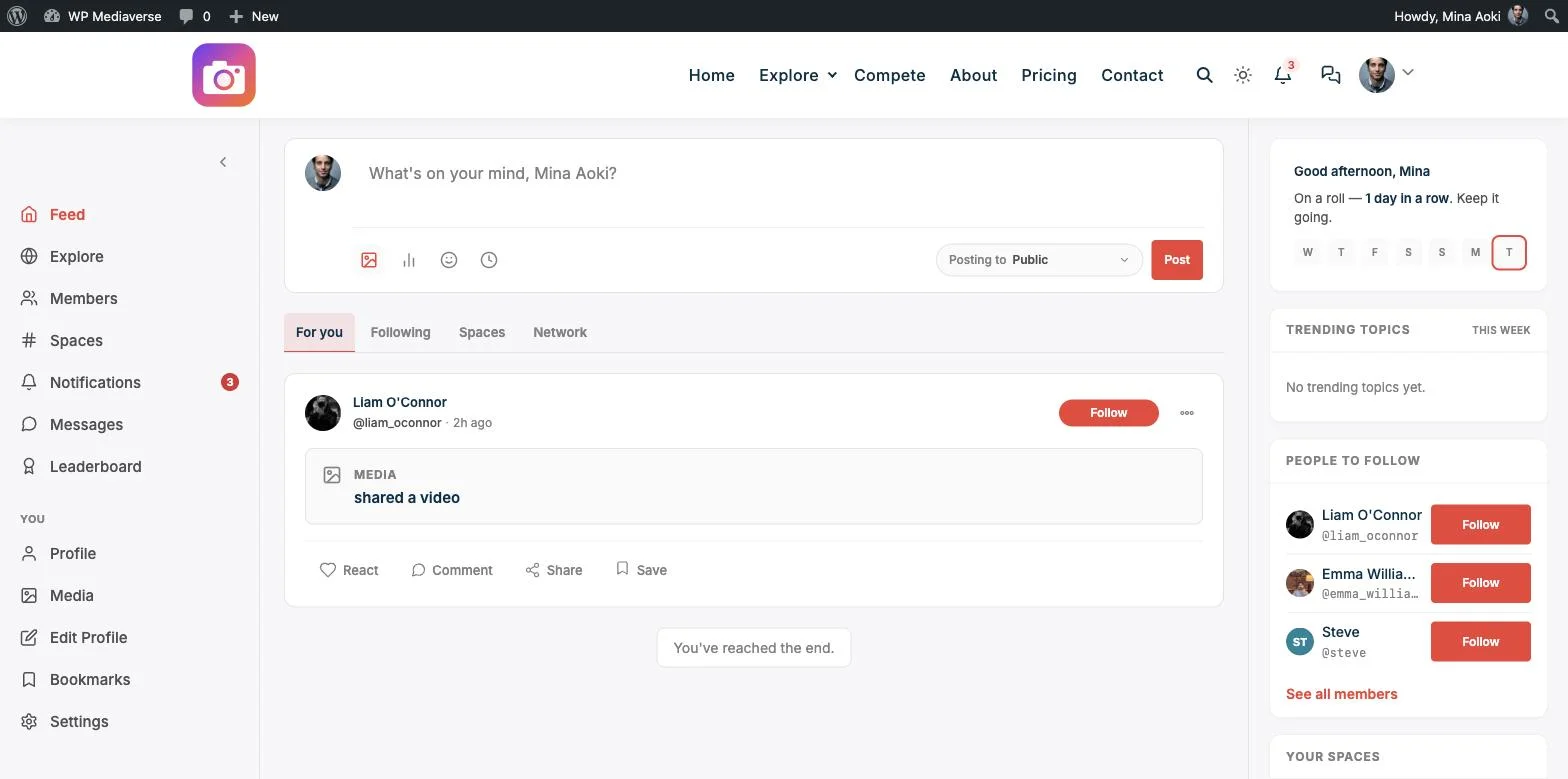
Task: Click Liam O'Connor's post avatar
Action: click(x=323, y=413)
